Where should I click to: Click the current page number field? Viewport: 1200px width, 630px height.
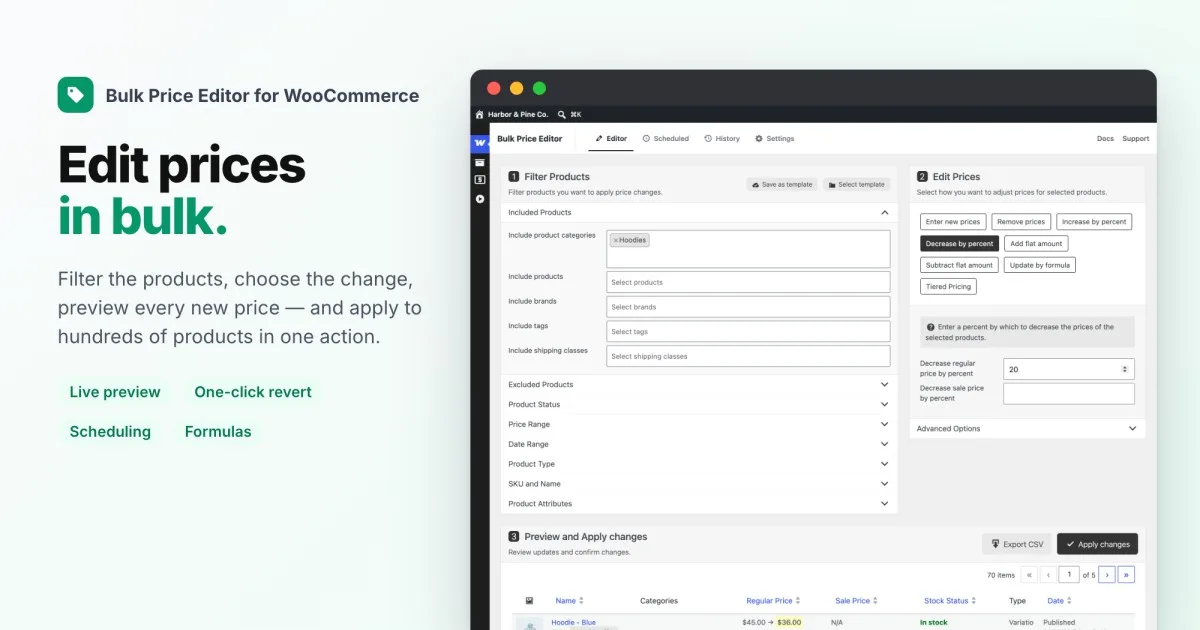[1069, 575]
